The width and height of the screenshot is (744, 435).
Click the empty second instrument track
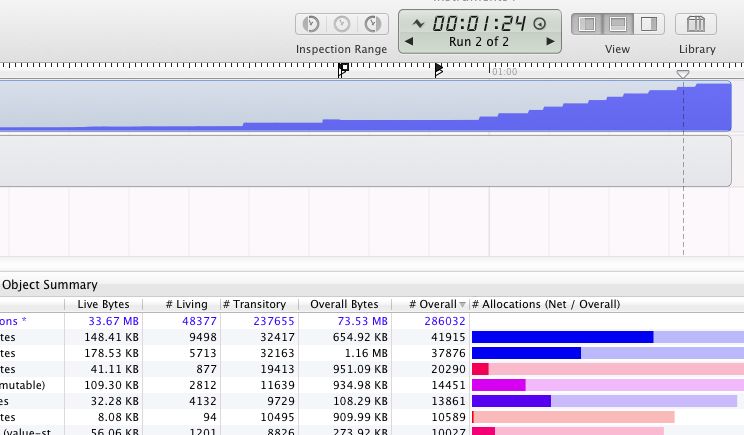pos(365,161)
